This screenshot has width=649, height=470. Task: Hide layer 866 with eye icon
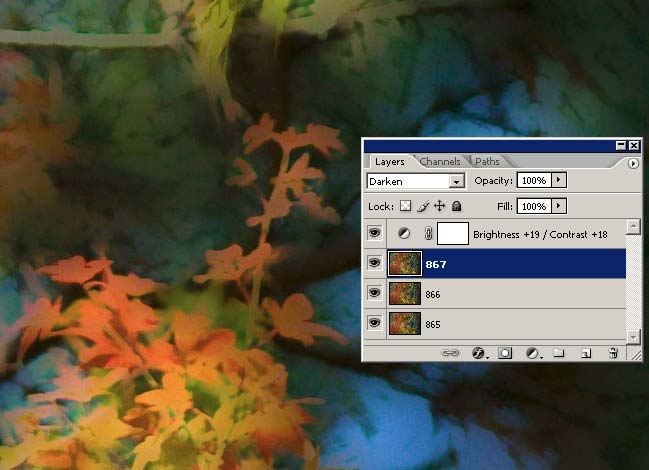tap(374, 293)
